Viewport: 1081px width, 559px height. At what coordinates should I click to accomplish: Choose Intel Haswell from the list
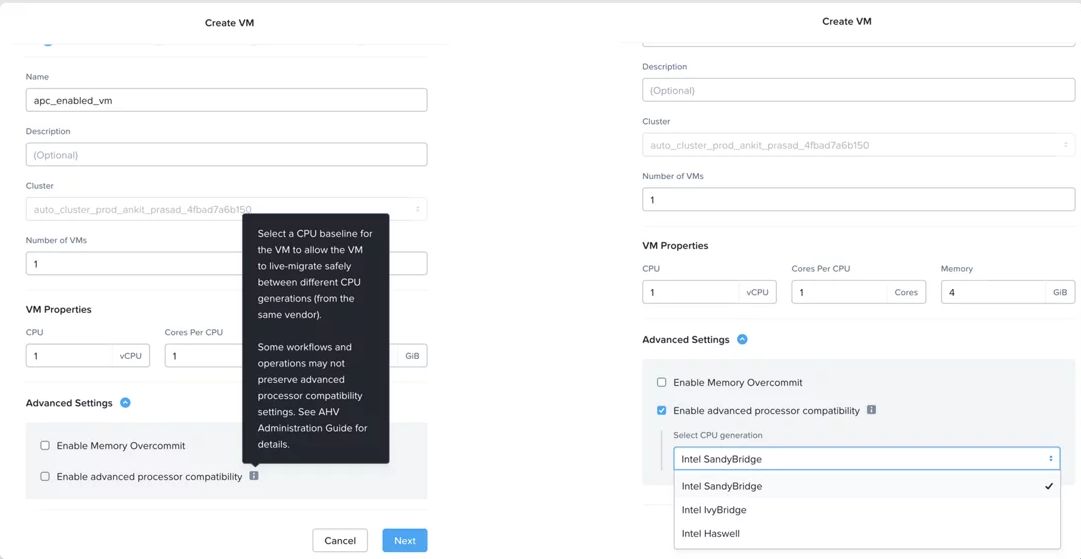pyautogui.click(x=867, y=533)
